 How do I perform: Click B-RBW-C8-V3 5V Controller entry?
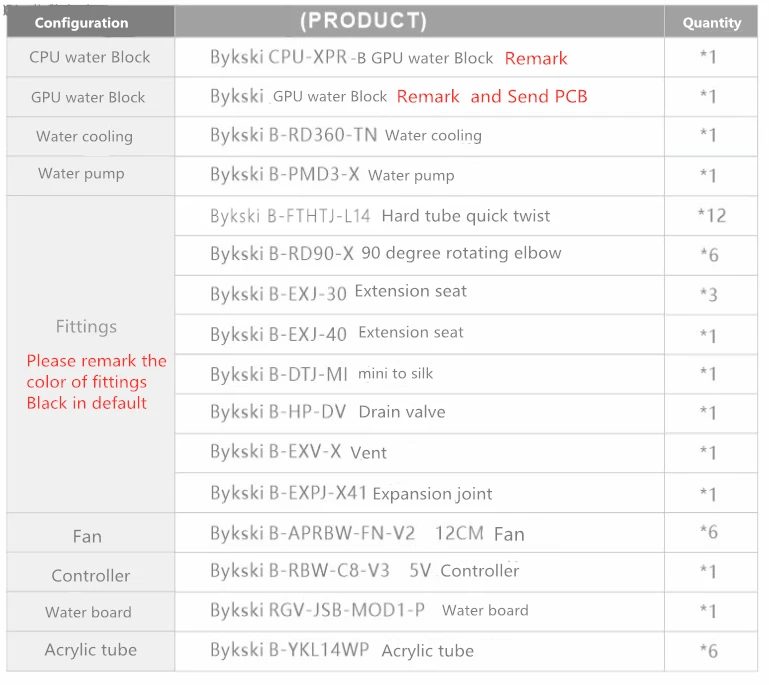[364, 571]
